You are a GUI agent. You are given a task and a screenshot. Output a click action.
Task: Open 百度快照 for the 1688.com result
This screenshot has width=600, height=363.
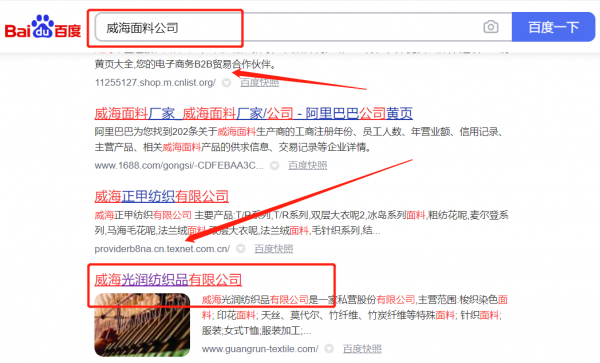coord(307,166)
